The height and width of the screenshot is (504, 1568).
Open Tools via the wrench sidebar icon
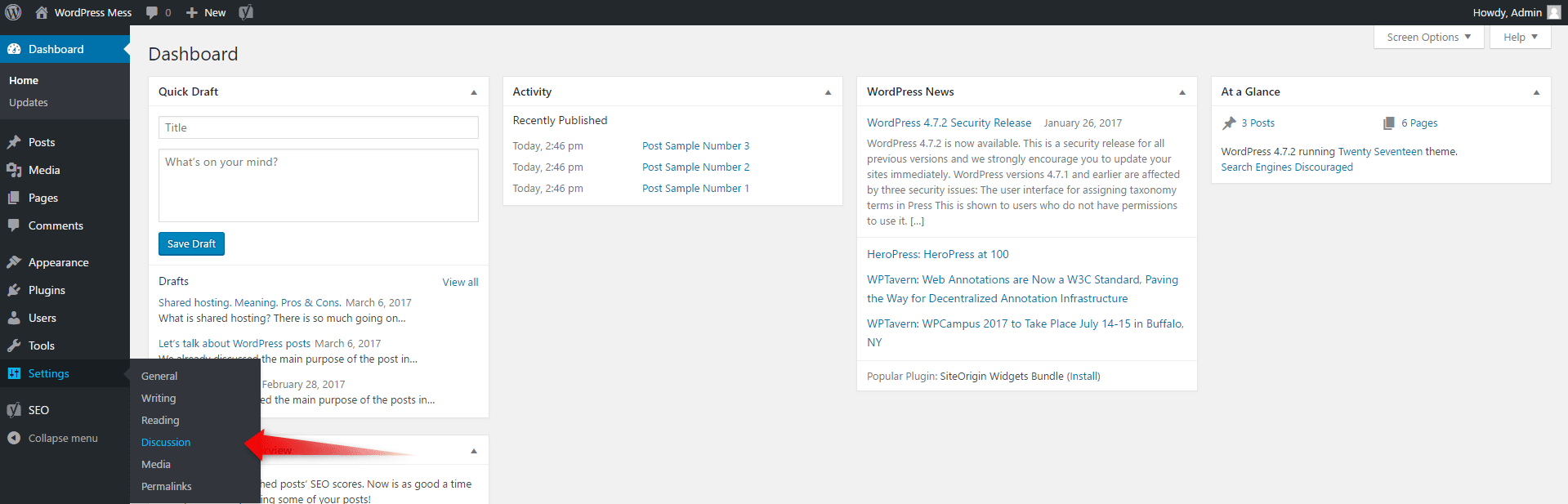[x=14, y=346]
